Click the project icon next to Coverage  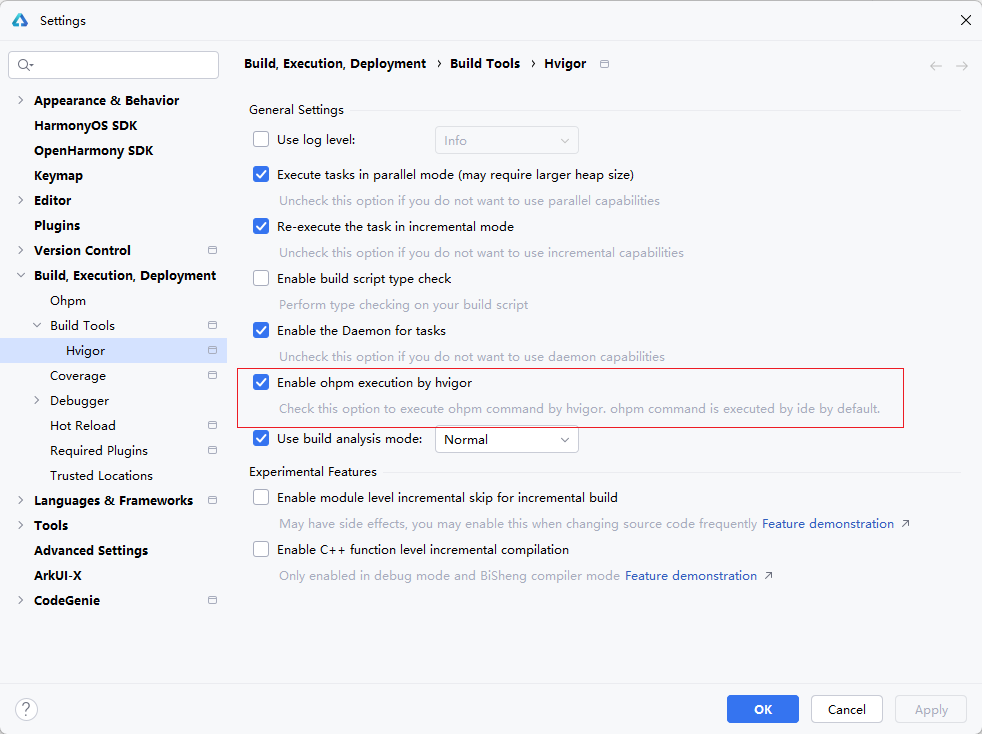pos(212,376)
